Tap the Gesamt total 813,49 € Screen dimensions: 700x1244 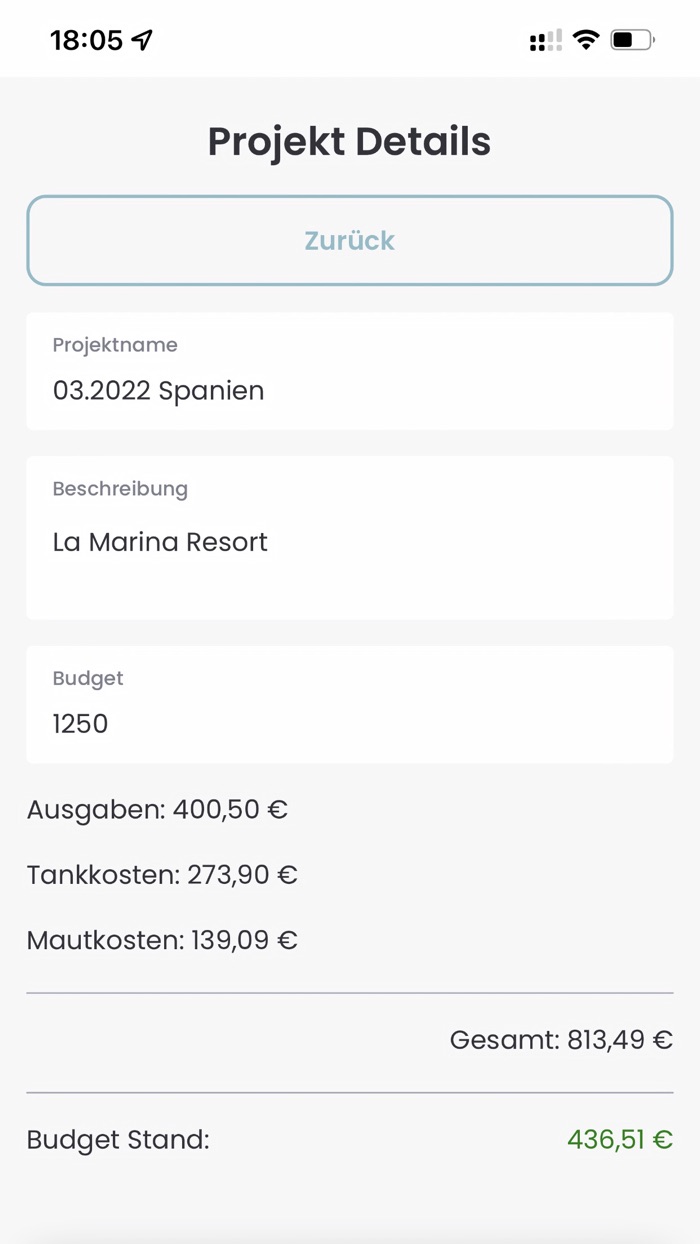tap(562, 1040)
